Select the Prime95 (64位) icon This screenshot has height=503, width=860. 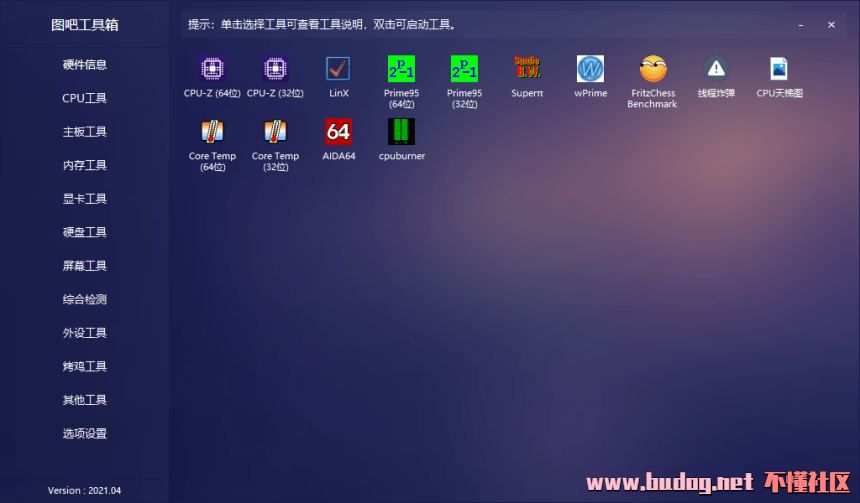point(401,69)
